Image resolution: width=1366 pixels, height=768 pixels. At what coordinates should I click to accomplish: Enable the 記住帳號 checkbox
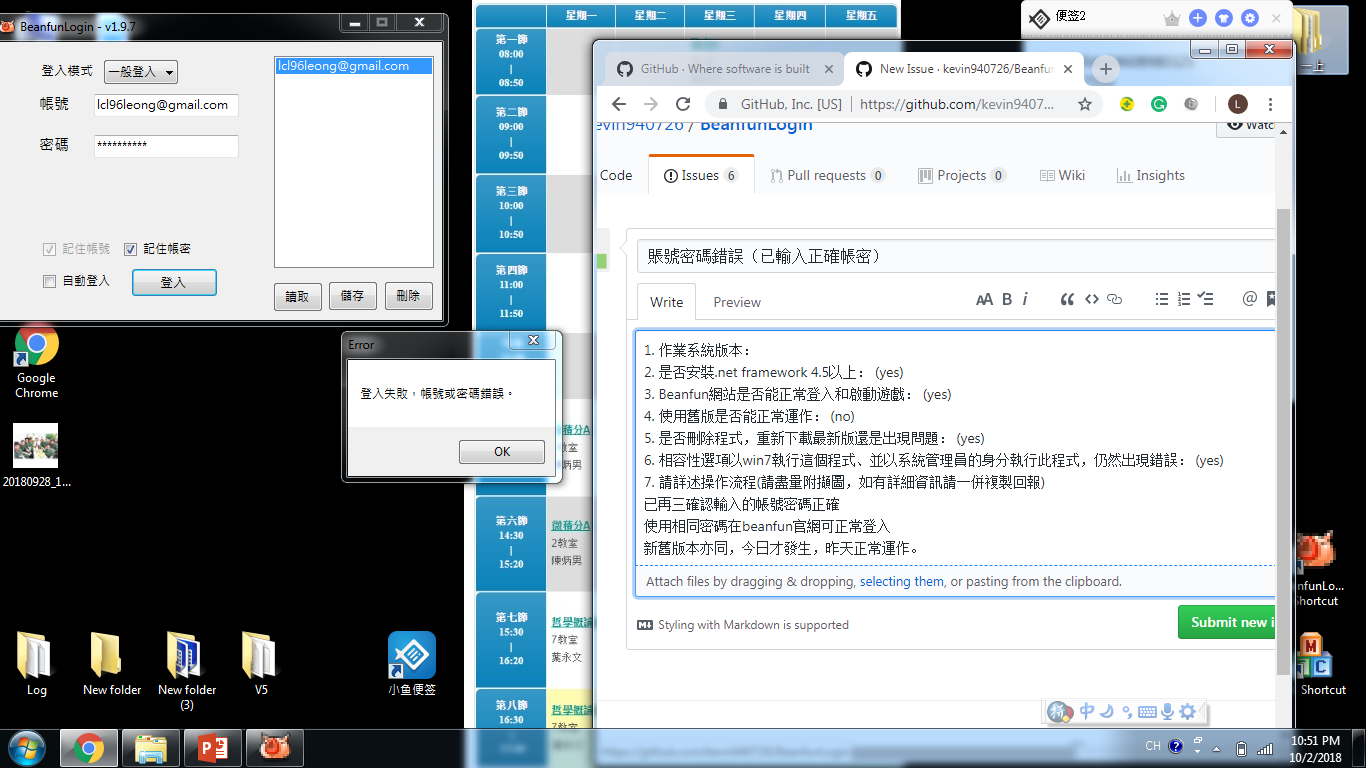tap(50, 249)
